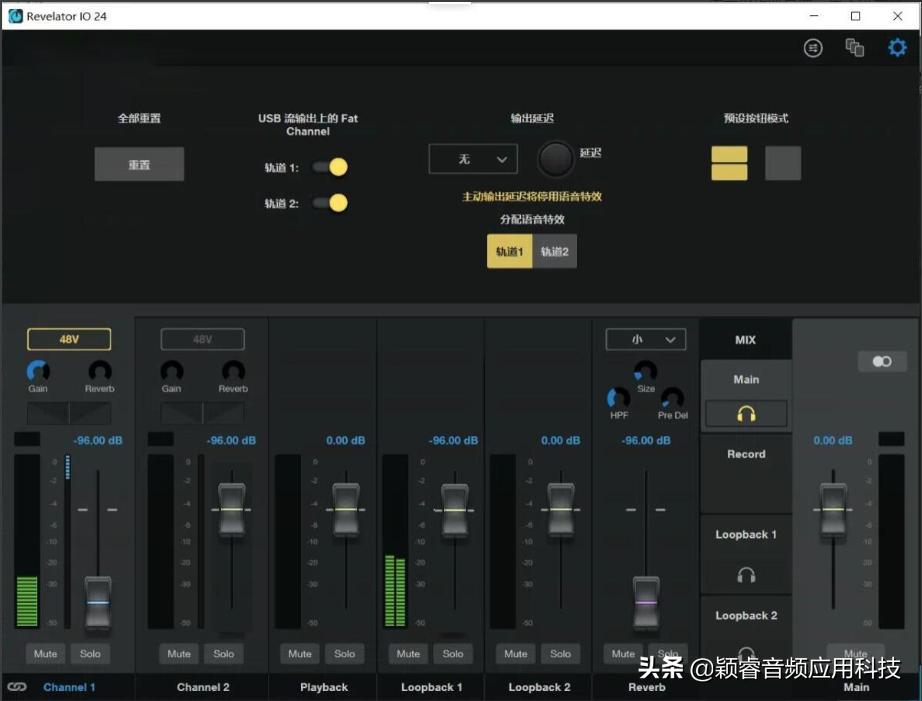The image size is (922, 701).
Task: Expand the Channel 1 link icon at bottom left
Action: (16, 687)
